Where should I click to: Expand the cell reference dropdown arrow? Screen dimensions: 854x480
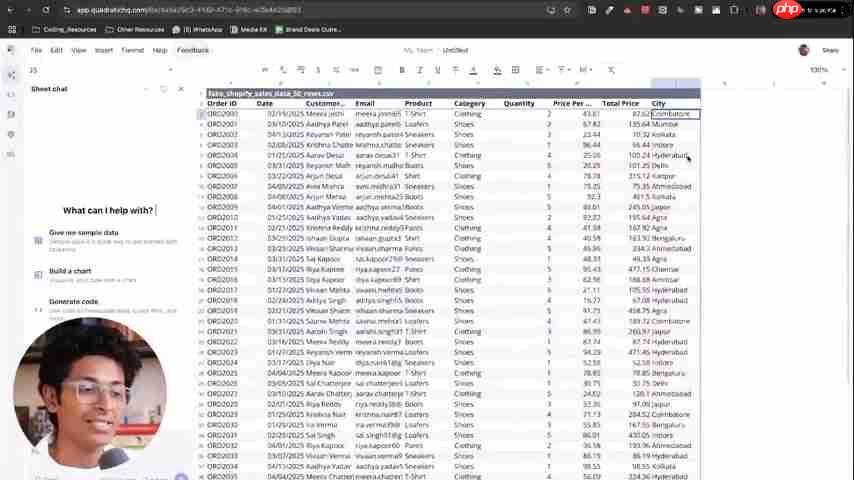point(170,70)
